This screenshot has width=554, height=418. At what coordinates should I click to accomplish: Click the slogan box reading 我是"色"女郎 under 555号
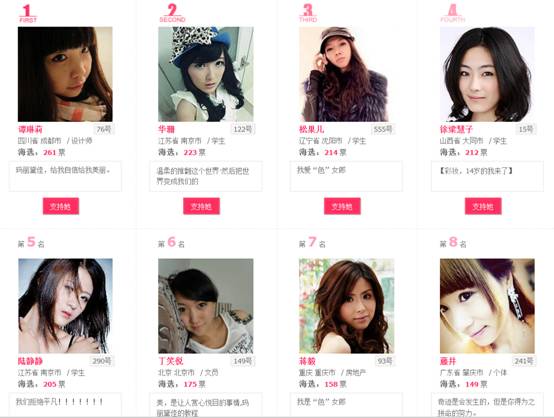tap(346, 176)
